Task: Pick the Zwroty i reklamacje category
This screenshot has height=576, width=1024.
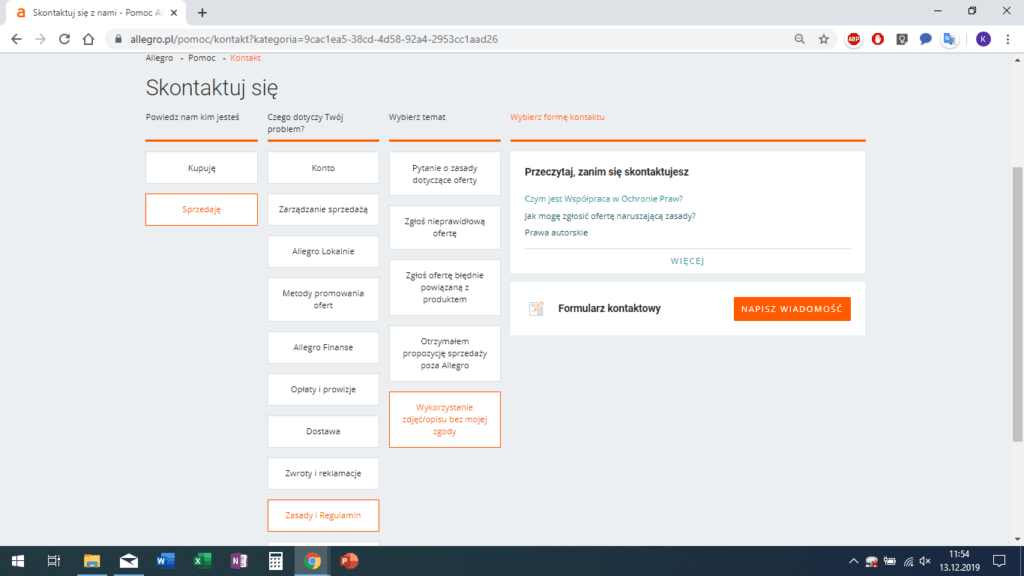Action: coord(323,473)
